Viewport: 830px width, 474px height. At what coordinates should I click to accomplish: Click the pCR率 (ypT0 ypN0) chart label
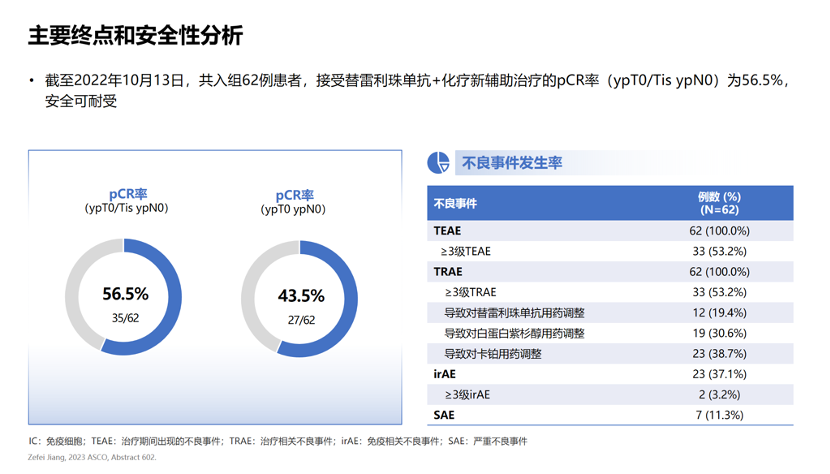[x=293, y=202]
